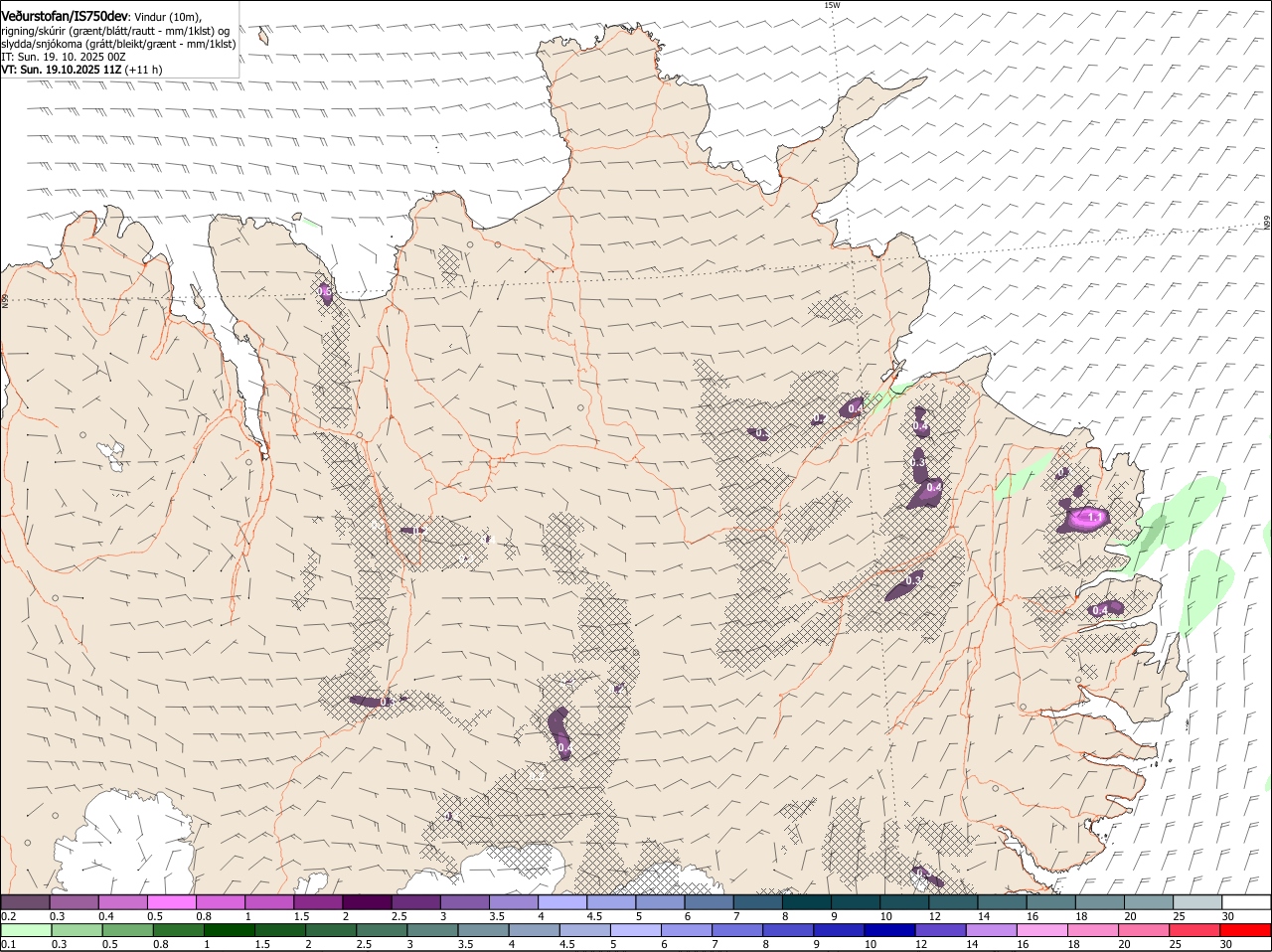The height and width of the screenshot is (952, 1272).
Task: Pick the bright red 30 swatch in the lower legend
Action: pos(1245,931)
